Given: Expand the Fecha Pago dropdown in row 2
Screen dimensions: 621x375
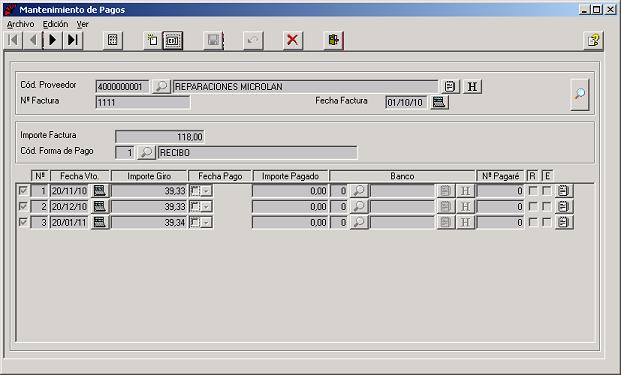Looking at the screenshot, I should (206, 207).
